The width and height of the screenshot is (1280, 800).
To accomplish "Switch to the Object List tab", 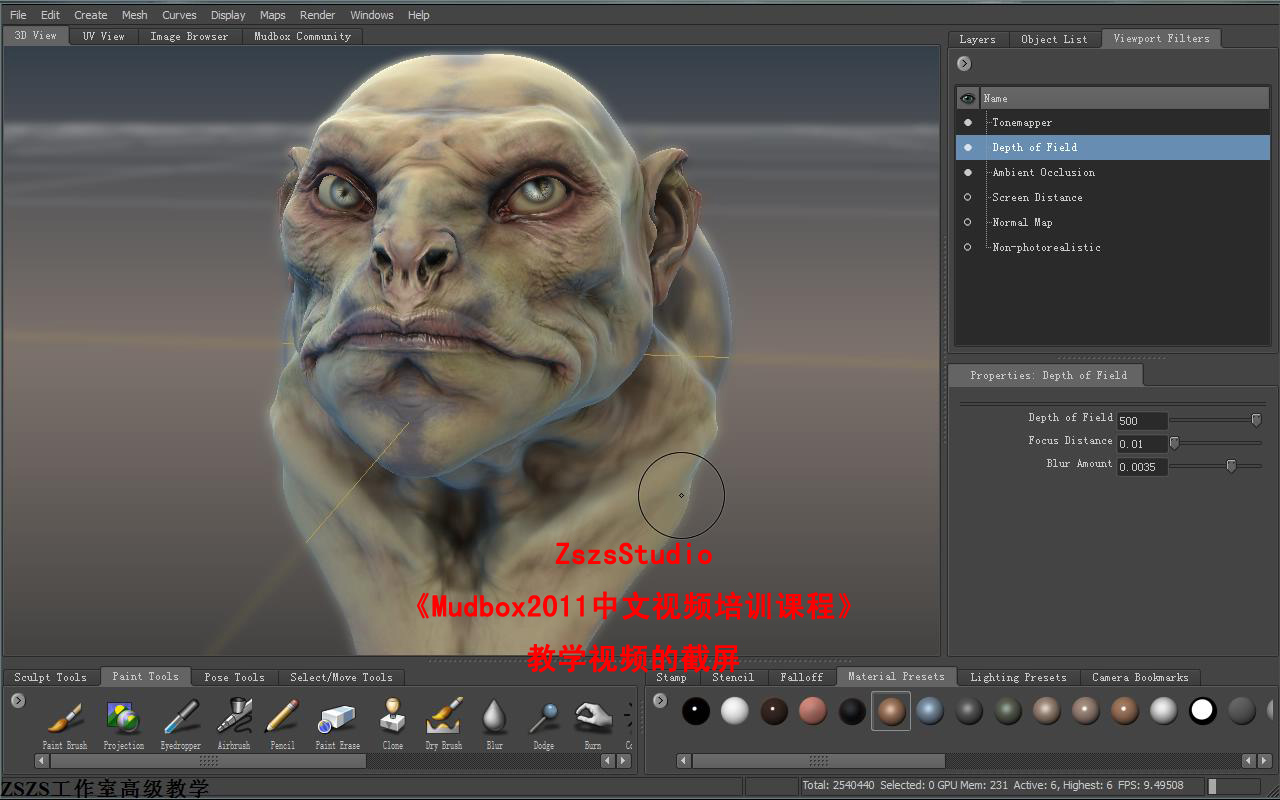I will [1054, 39].
